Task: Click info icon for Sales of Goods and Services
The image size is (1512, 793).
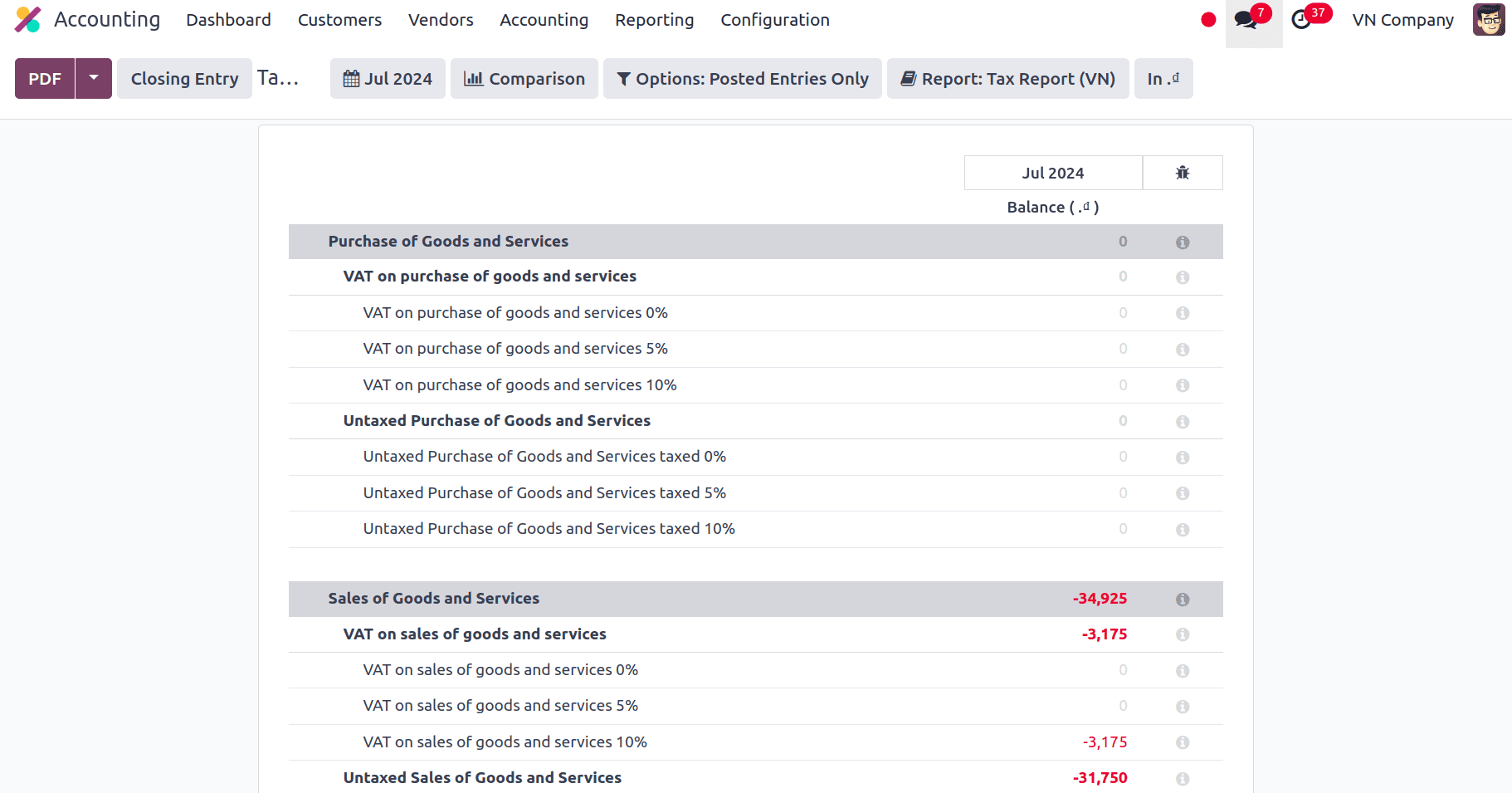Action: (1183, 600)
